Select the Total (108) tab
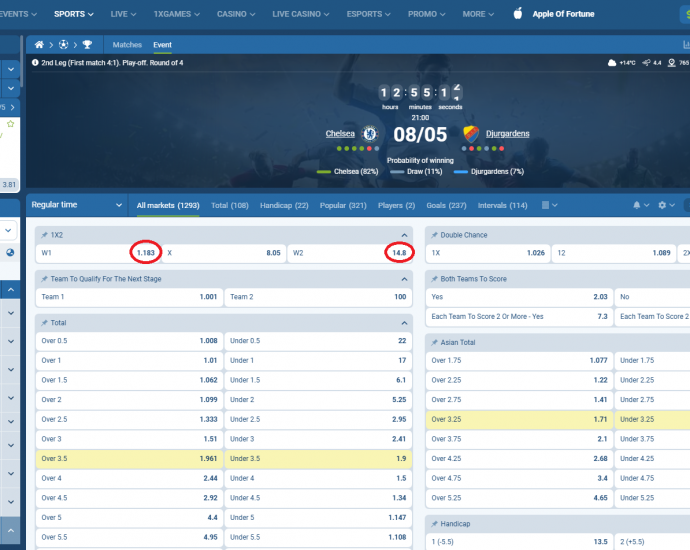The width and height of the screenshot is (690, 550). click(230, 205)
